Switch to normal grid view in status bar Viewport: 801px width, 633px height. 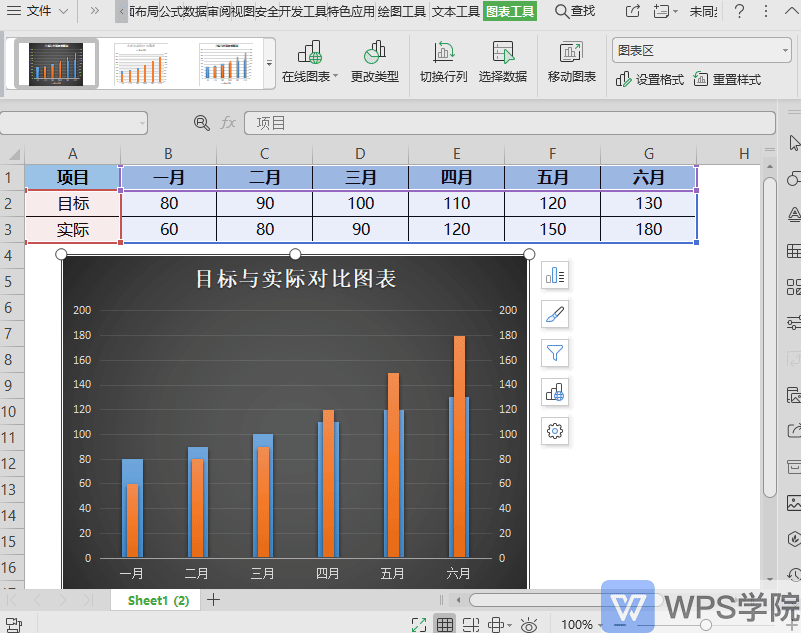[x=444, y=624]
